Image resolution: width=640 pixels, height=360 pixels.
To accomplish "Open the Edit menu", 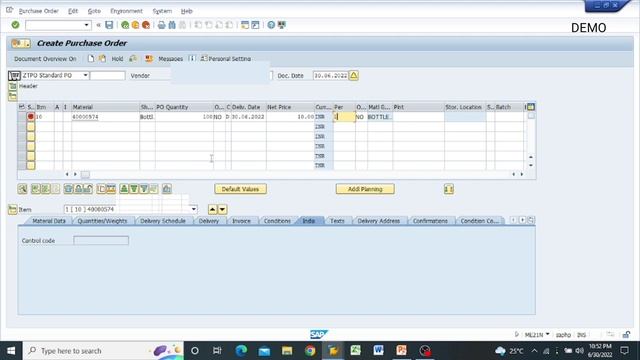I will click(73, 11).
